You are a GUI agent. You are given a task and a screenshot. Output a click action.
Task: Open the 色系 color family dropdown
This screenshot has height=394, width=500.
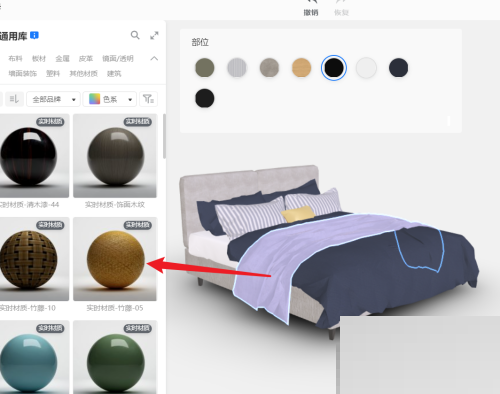point(110,99)
